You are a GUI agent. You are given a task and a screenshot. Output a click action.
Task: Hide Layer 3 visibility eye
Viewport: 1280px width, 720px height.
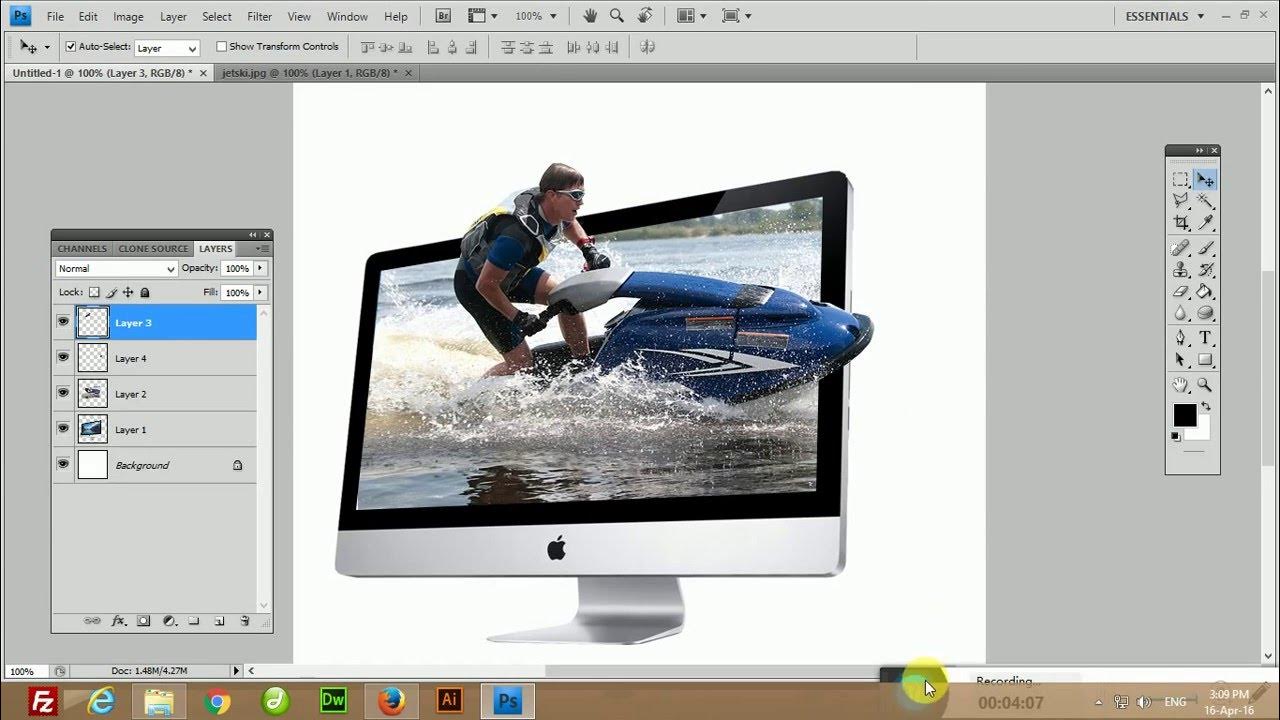[64, 322]
